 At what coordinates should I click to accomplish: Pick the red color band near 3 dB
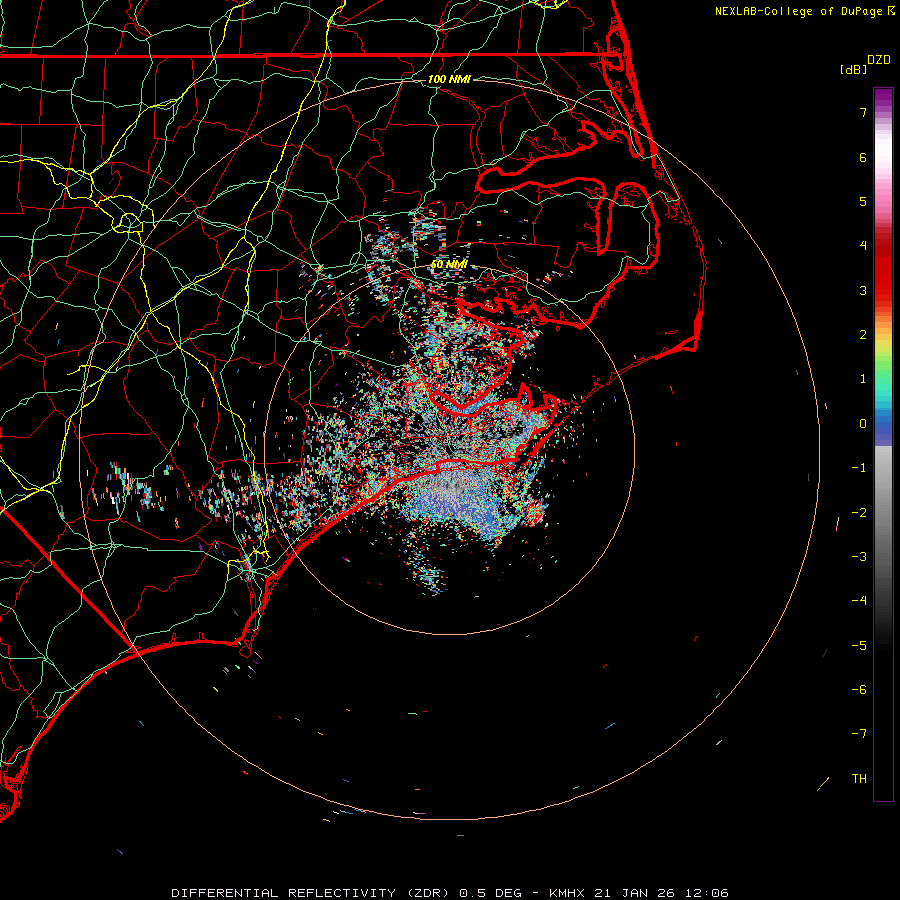click(883, 290)
